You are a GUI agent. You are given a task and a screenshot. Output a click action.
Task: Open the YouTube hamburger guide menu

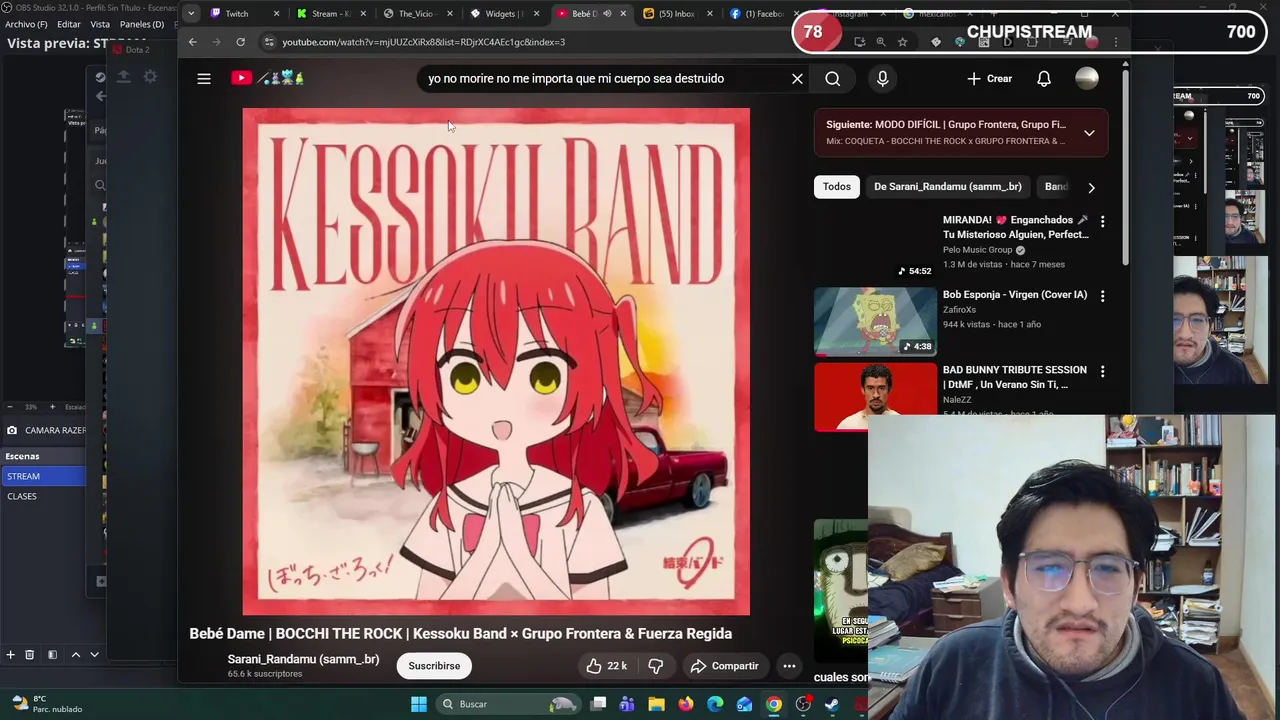[204, 78]
